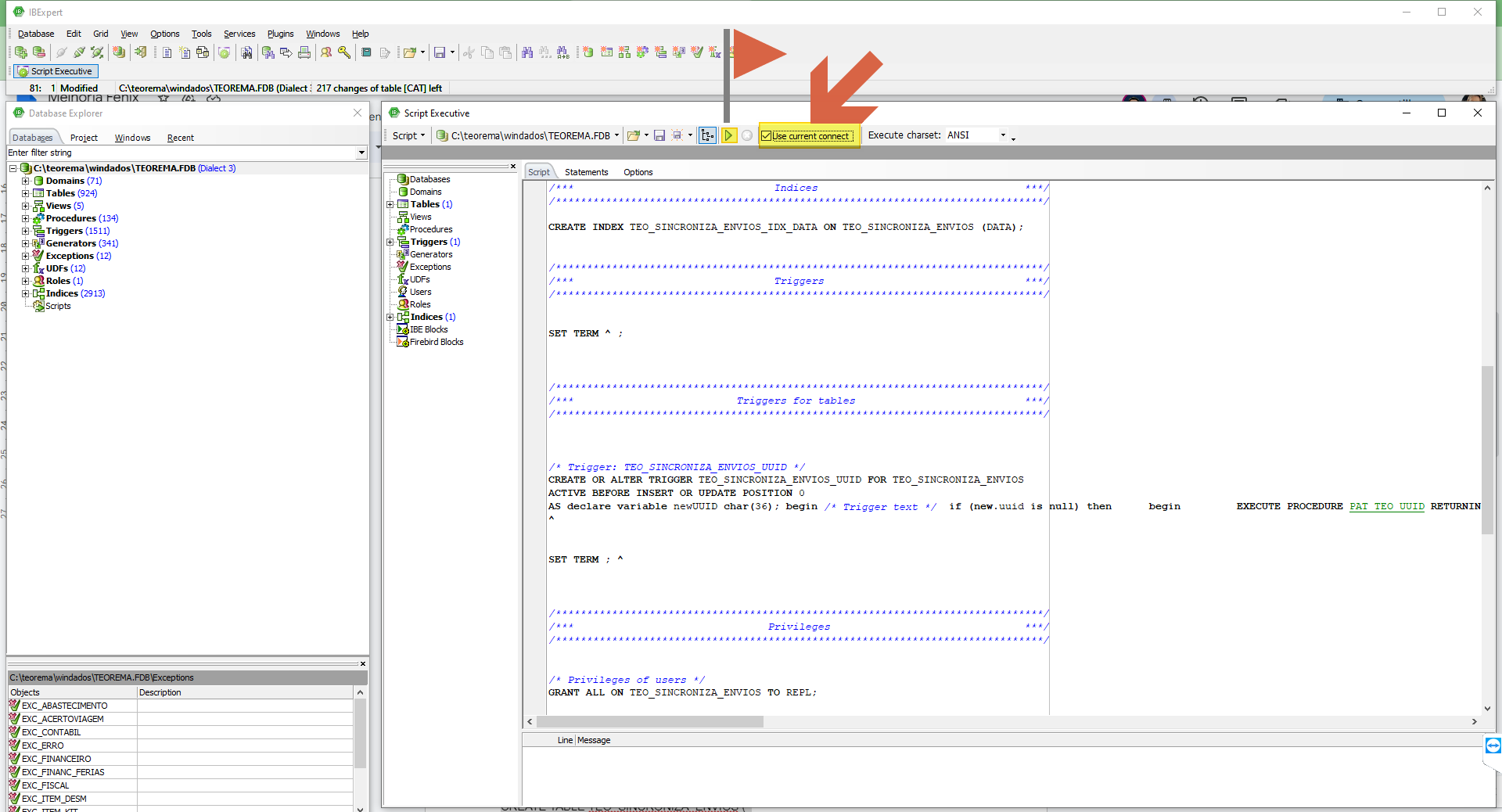Select Firebird Blocks in the script tree

click(x=437, y=342)
